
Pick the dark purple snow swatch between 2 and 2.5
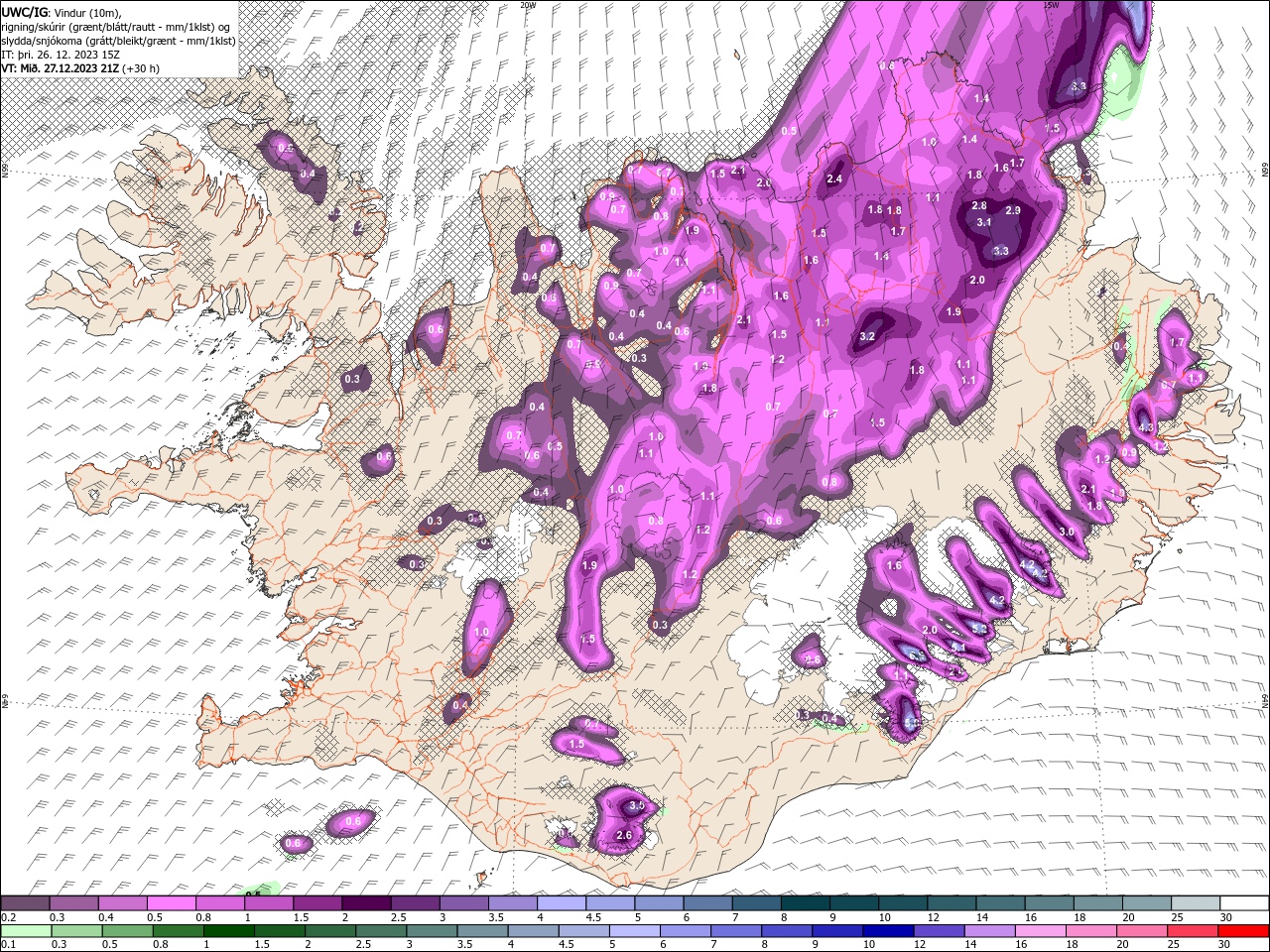(x=366, y=903)
